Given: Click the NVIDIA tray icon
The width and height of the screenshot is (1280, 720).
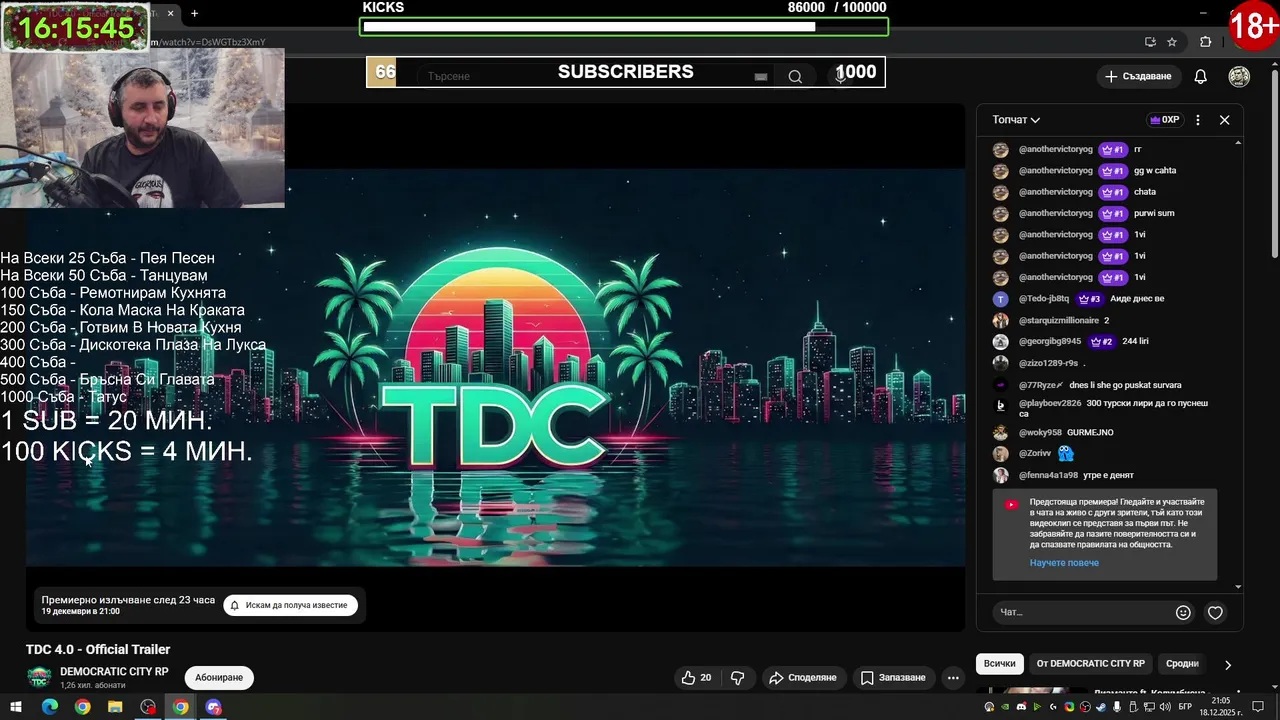Looking at the screenshot, I should pos(1005,707).
